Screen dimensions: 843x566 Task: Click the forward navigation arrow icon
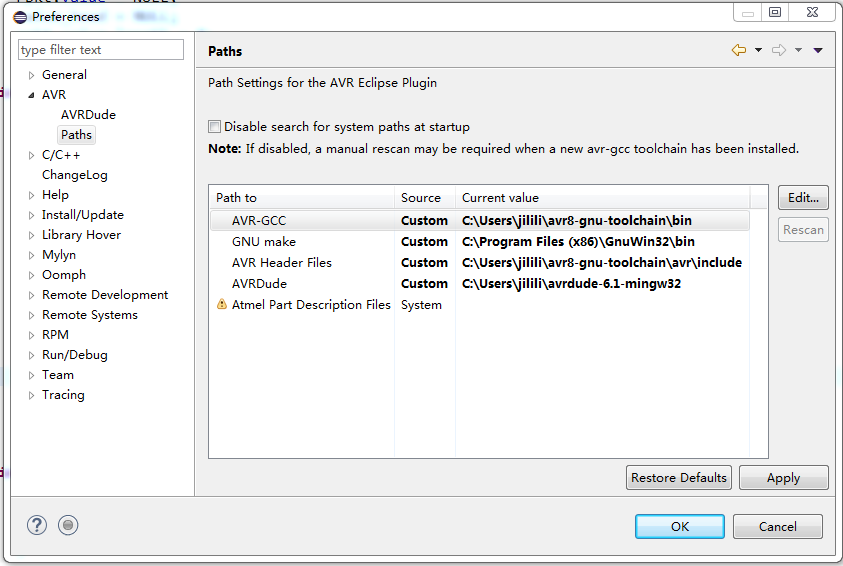coord(779,50)
